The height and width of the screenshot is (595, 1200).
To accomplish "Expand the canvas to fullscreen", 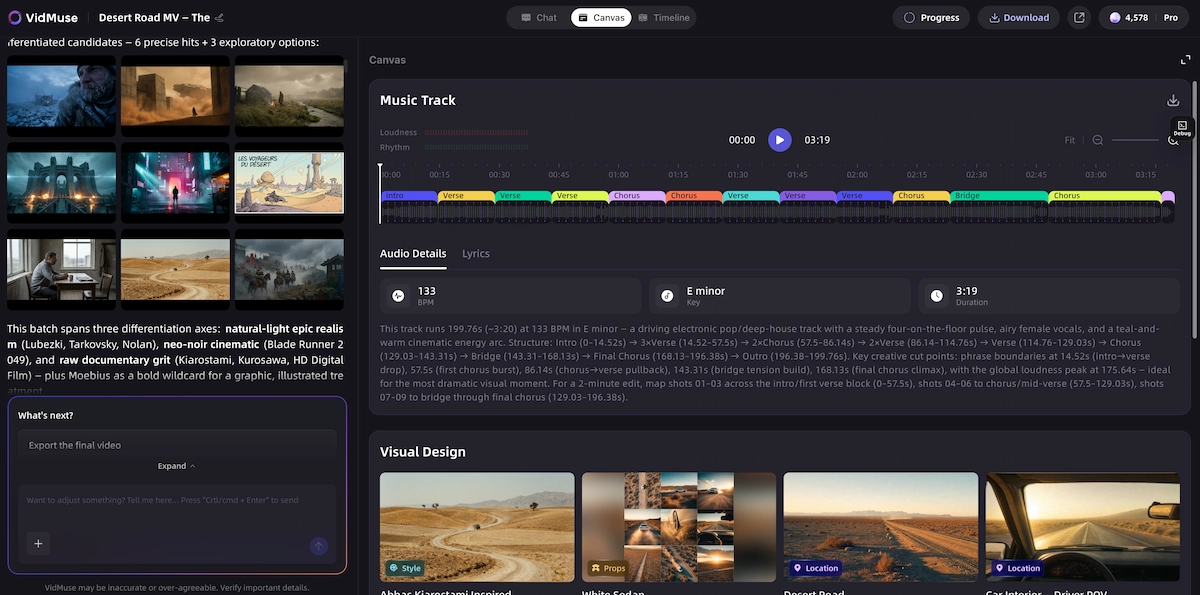I will [1185, 60].
